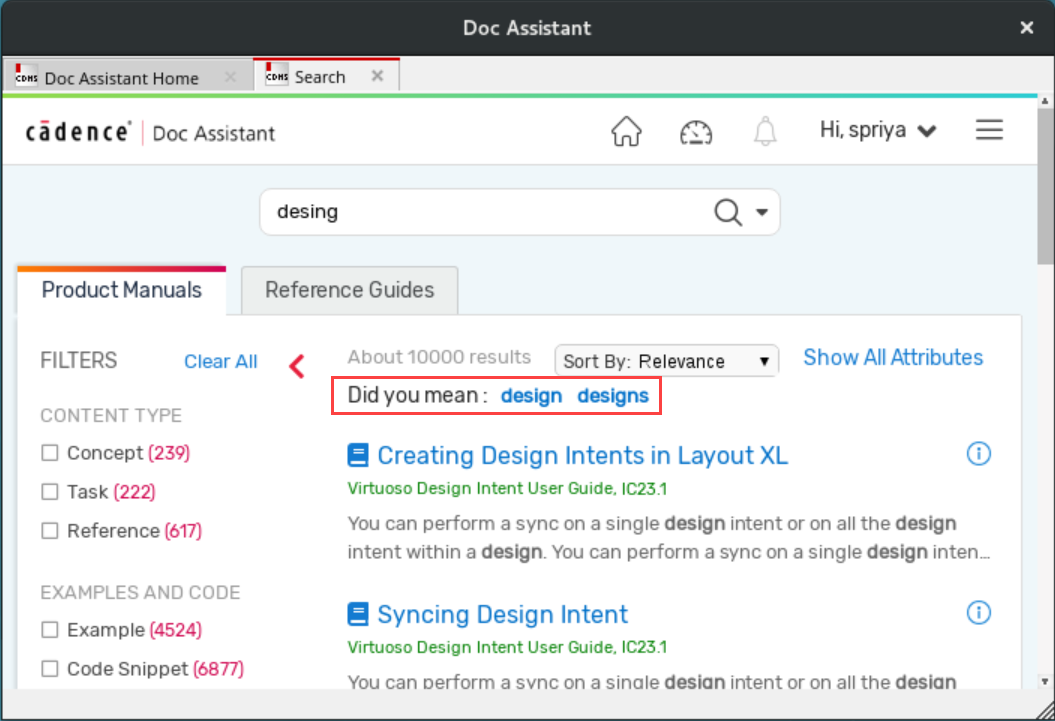Toggle the Code Snippet filter

[50, 669]
